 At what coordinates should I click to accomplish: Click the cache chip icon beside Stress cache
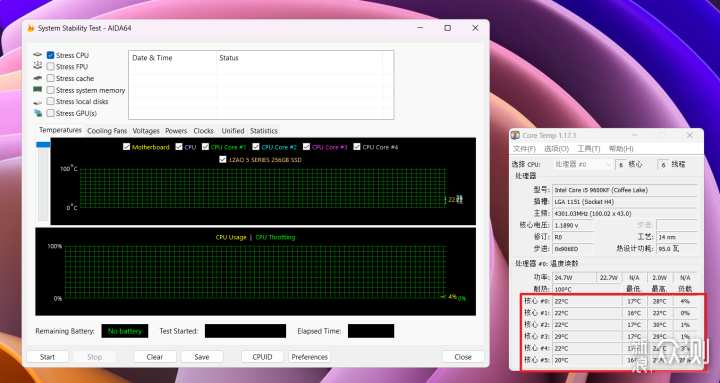(x=38, y=79)
